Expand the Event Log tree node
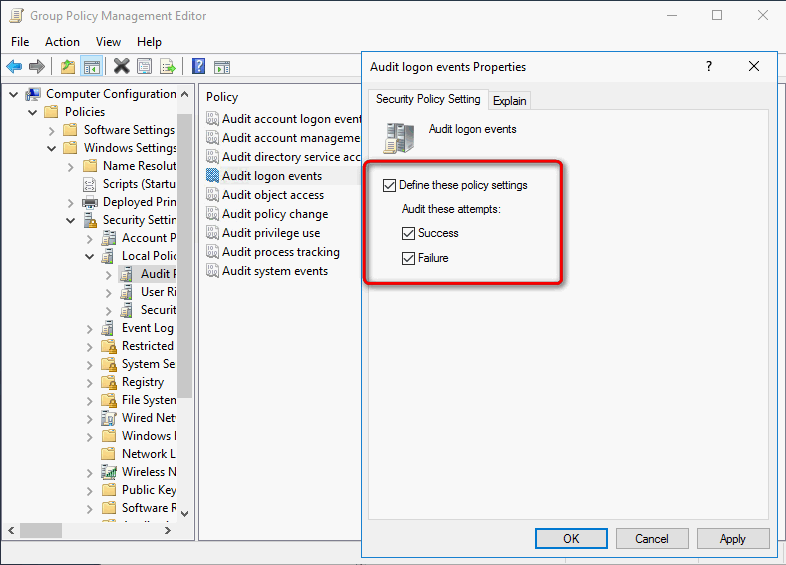Viewport: 786px width, 565px height. tap(90, 328)
